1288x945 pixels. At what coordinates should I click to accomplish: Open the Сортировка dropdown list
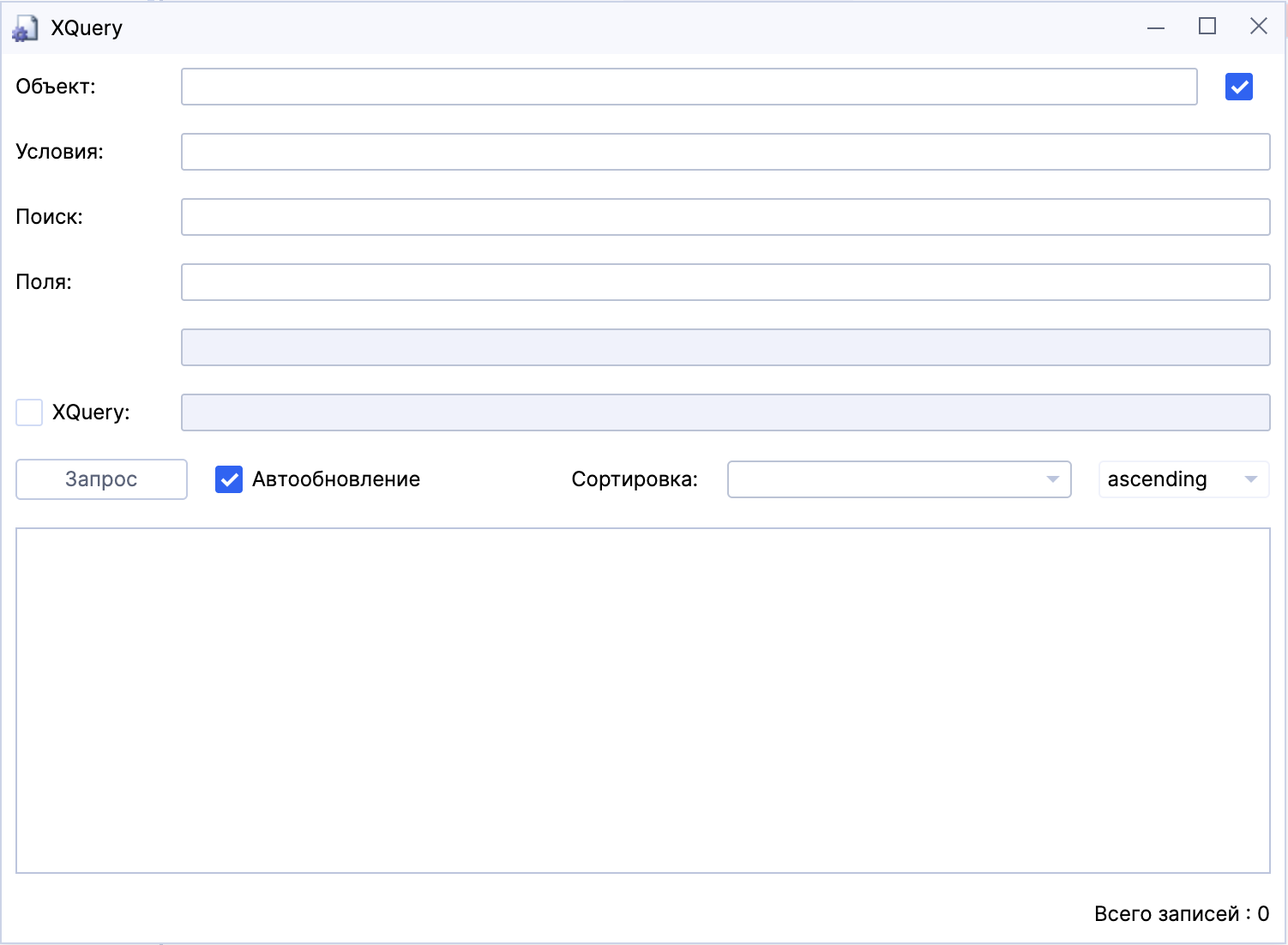pyautogui.click(x=899, y=479)
